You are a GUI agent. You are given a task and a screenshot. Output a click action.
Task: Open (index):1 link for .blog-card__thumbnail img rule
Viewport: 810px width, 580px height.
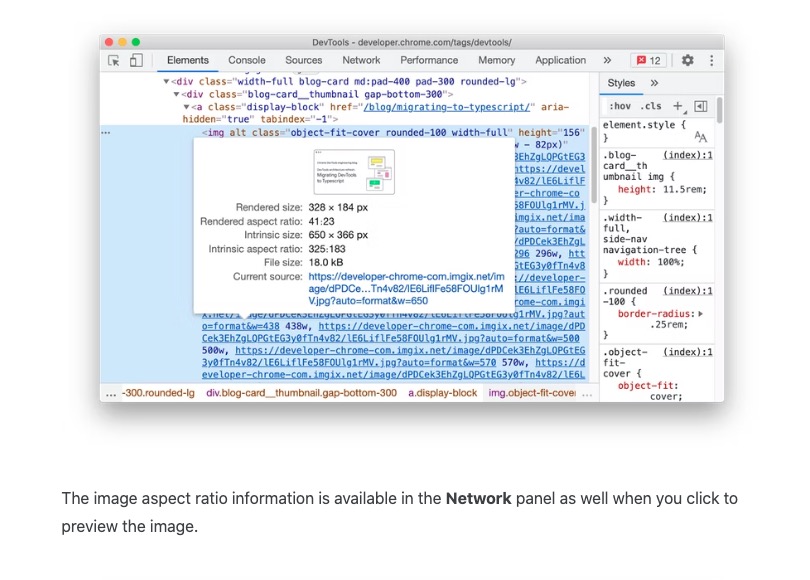688,155
